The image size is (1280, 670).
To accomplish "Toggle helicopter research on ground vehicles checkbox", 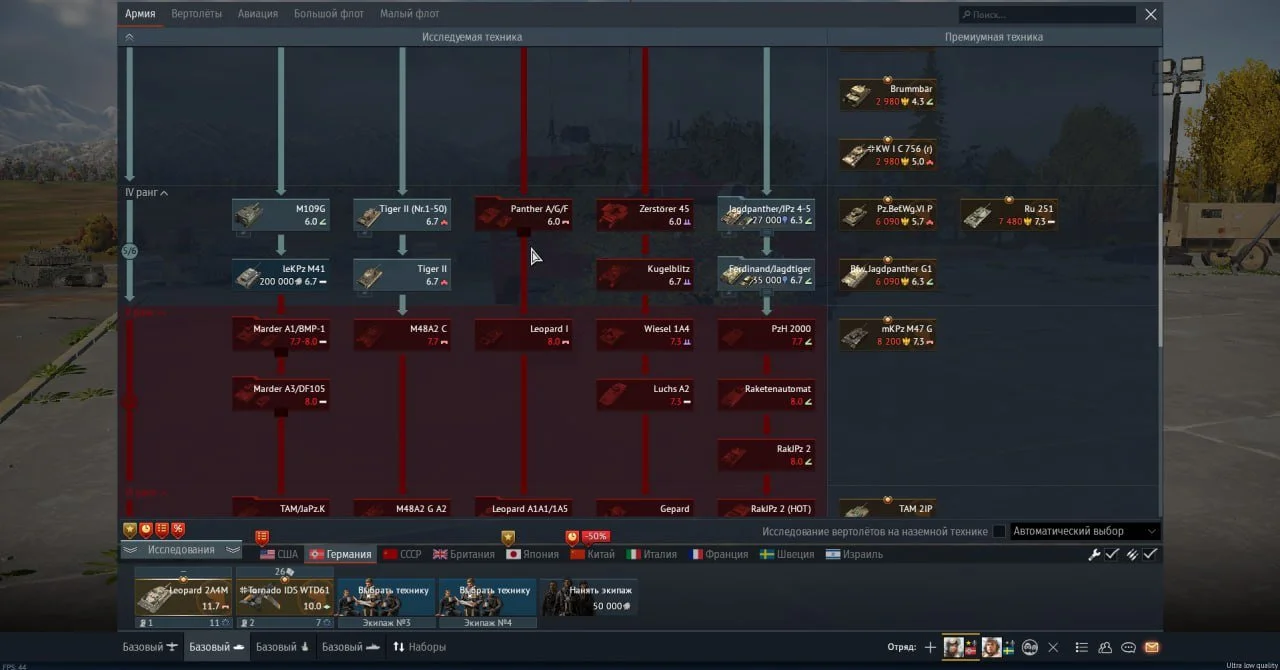I will [x=999, y=531].
